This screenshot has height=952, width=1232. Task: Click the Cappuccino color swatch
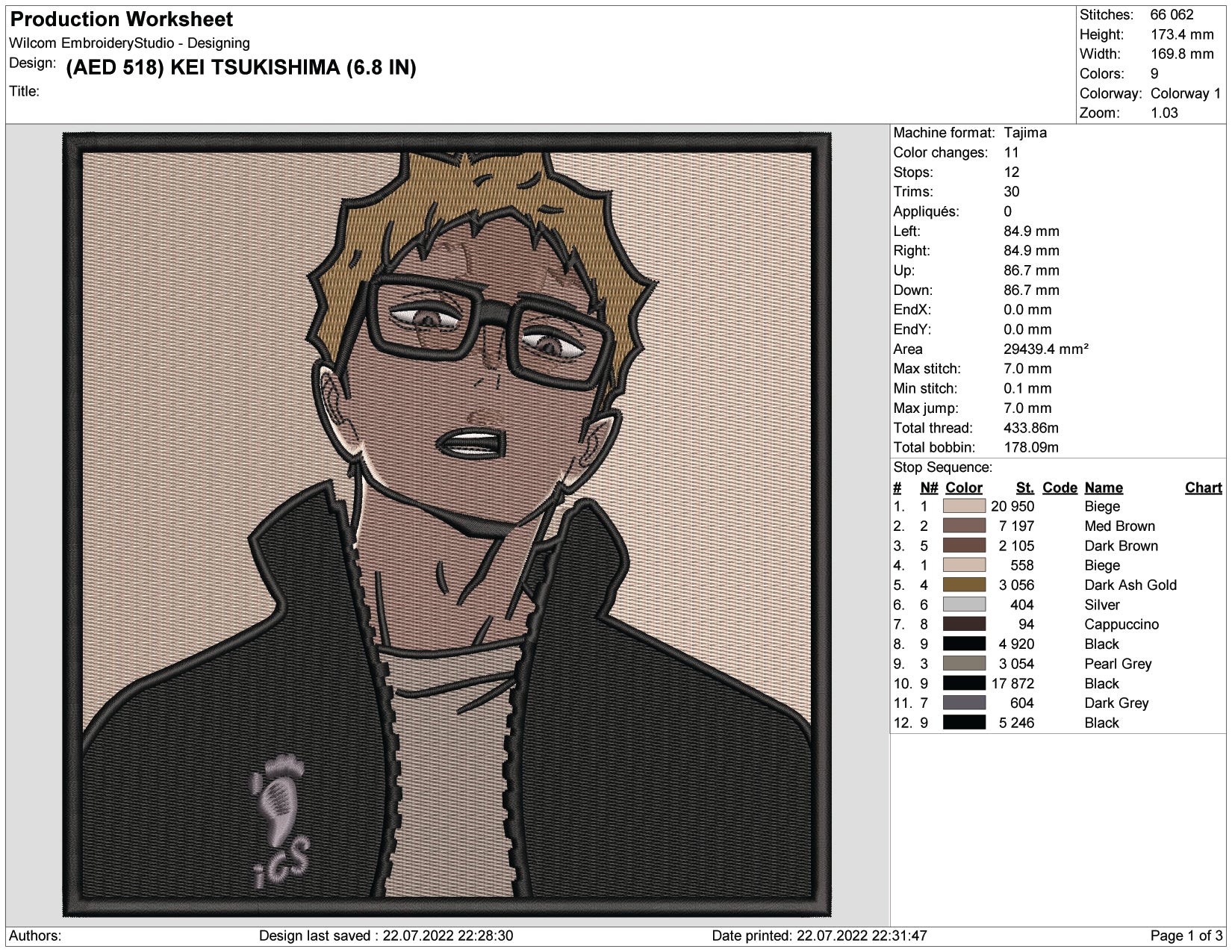point(963,624)
